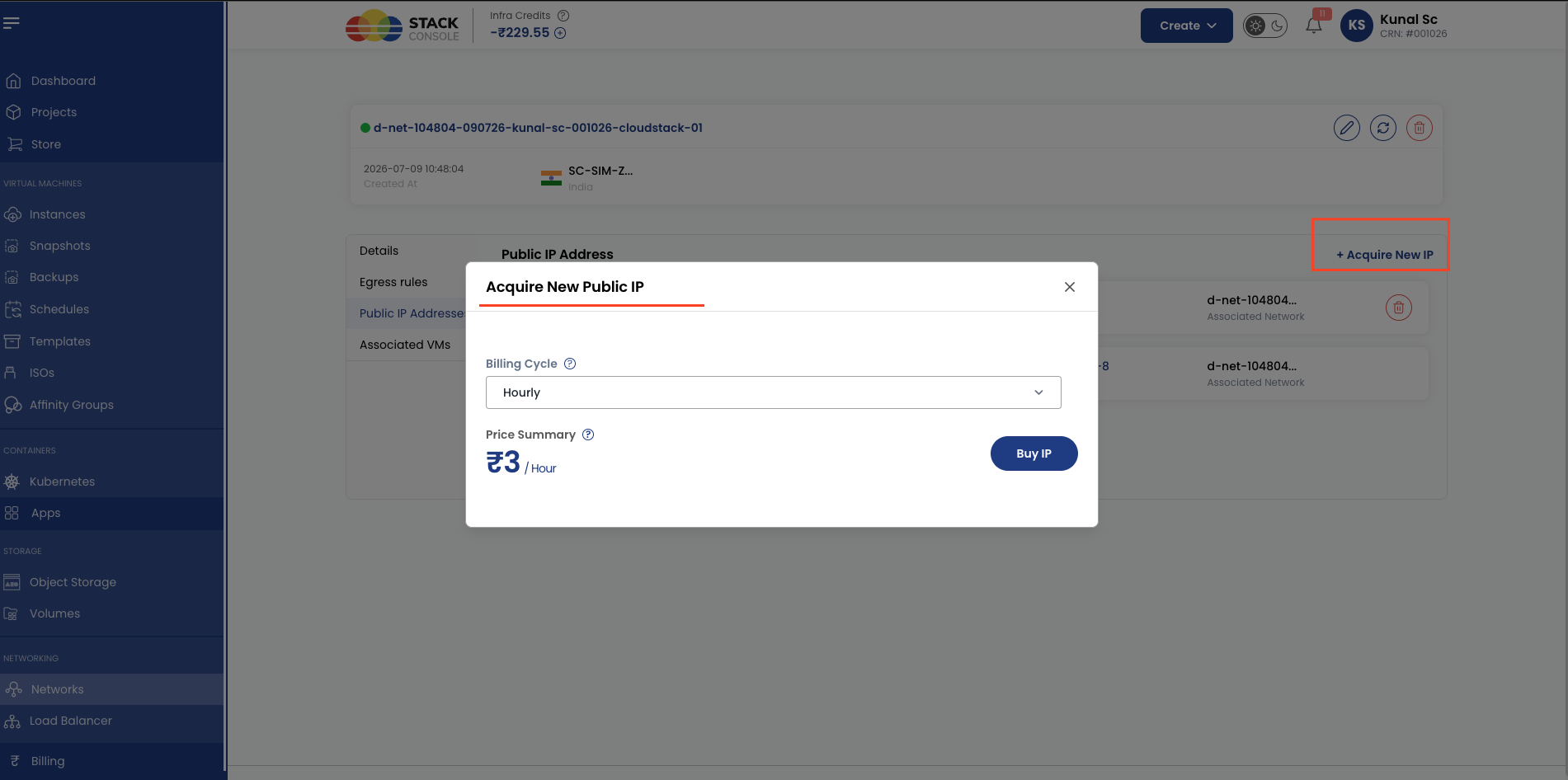
Task: Open the Hourly billing cycle dropdown
Action: pos(774,392)
